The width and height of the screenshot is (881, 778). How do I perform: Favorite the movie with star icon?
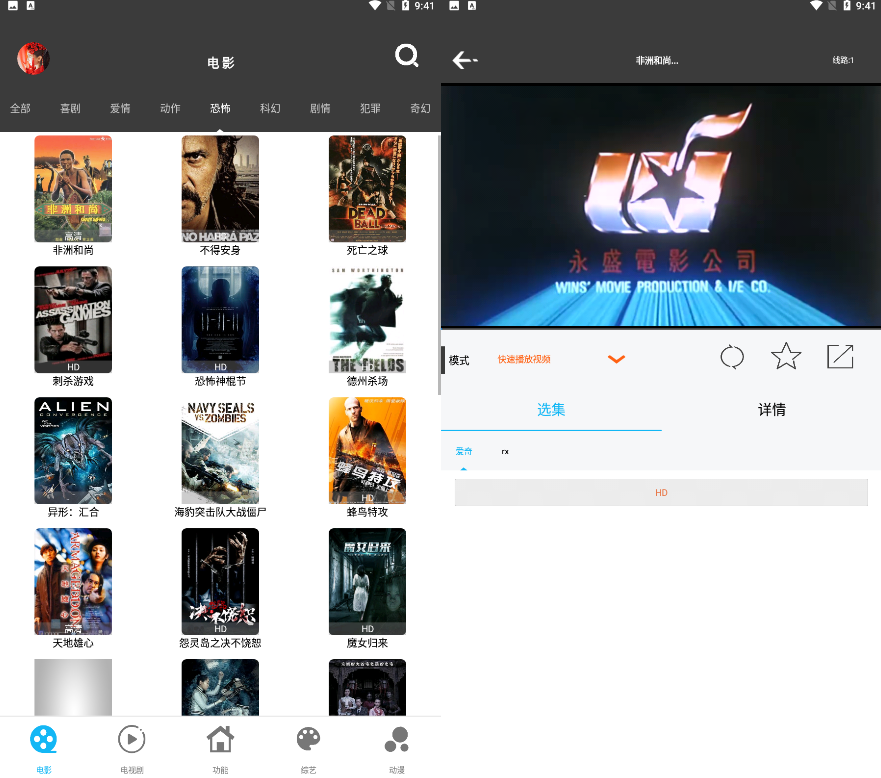[x=786, y=356]
